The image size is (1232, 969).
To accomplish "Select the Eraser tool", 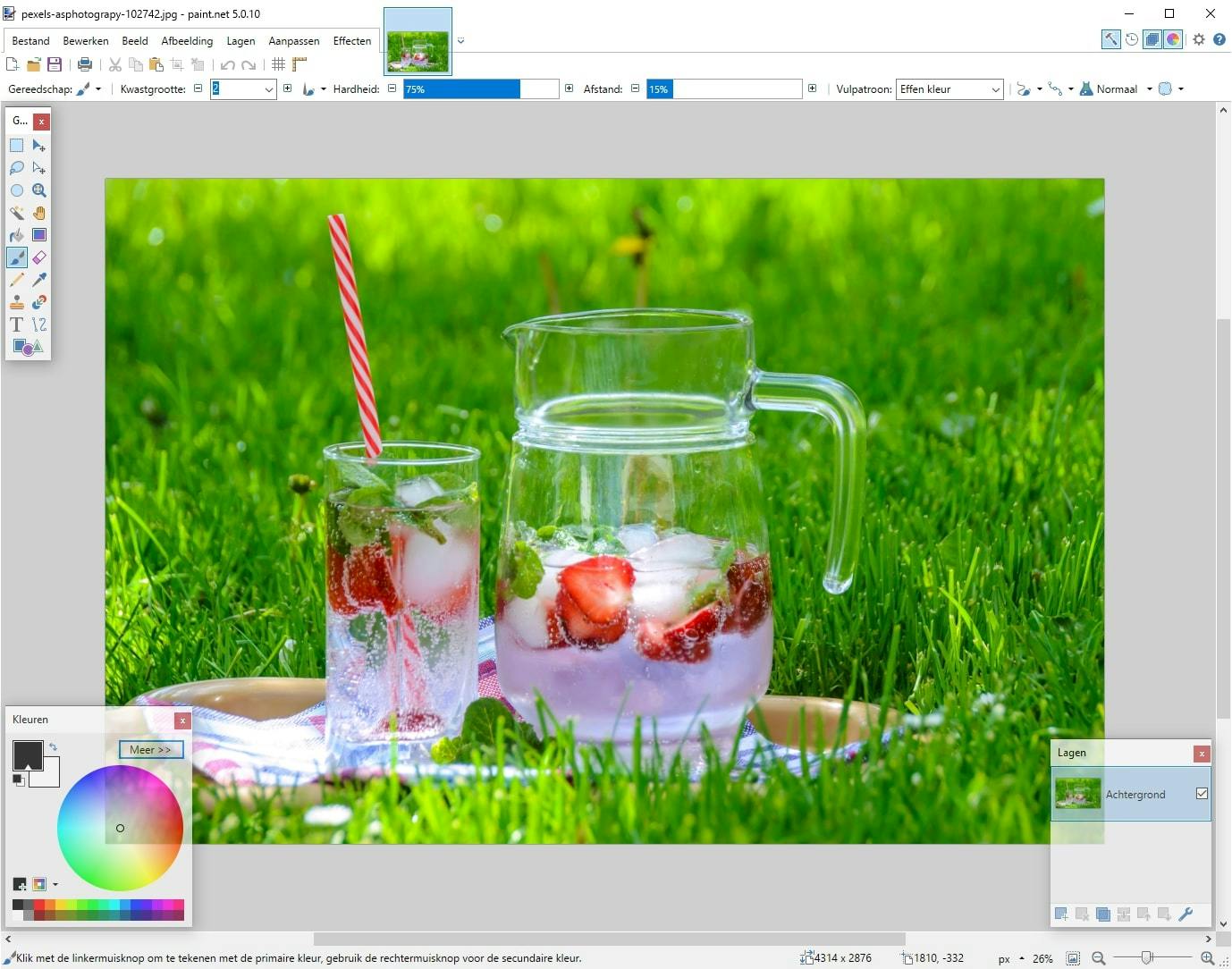I will (x=39, y=257).
